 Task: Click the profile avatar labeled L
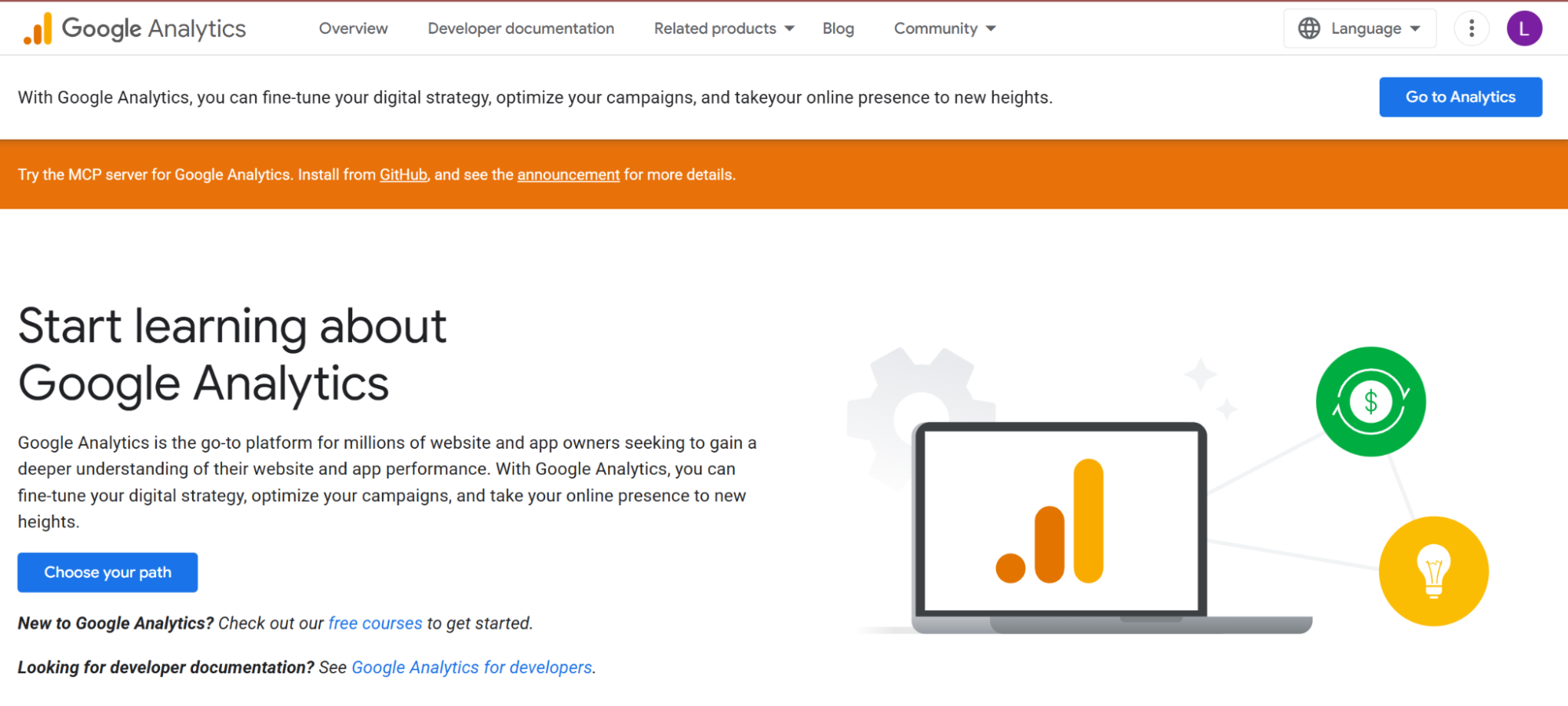pyautogui.click(x=1524, y=28)
